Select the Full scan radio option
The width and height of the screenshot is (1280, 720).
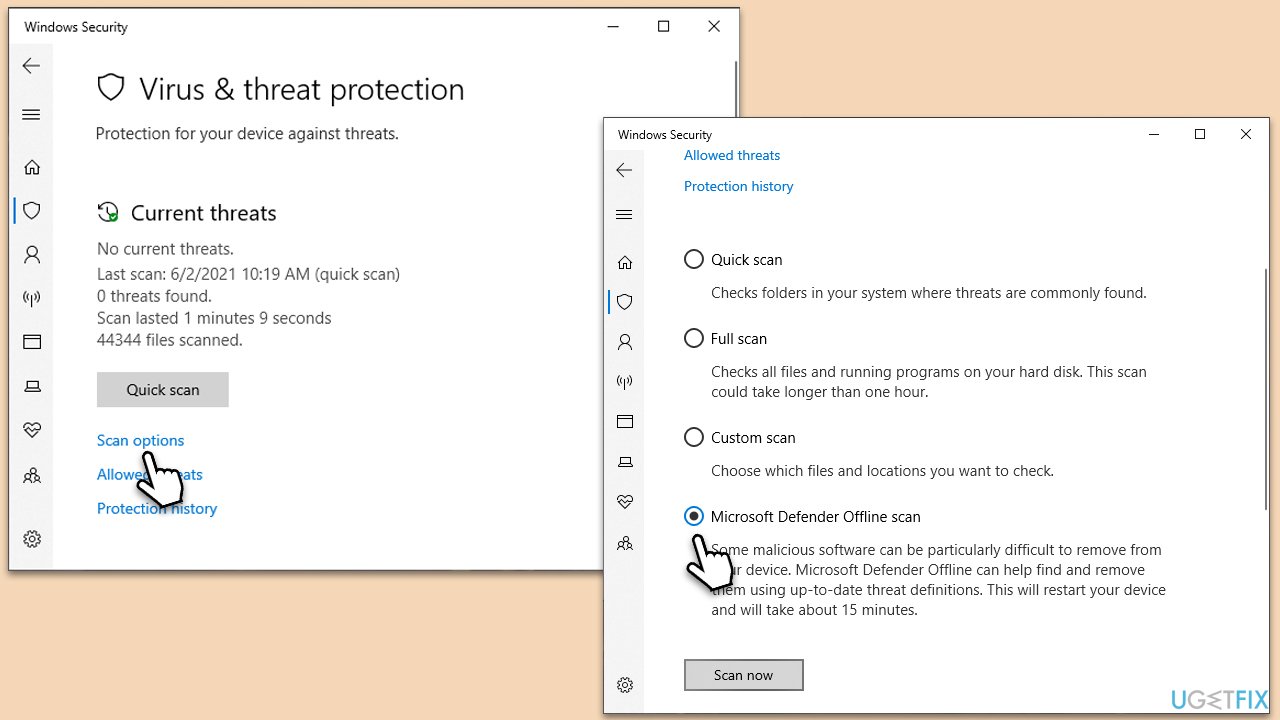694,338
